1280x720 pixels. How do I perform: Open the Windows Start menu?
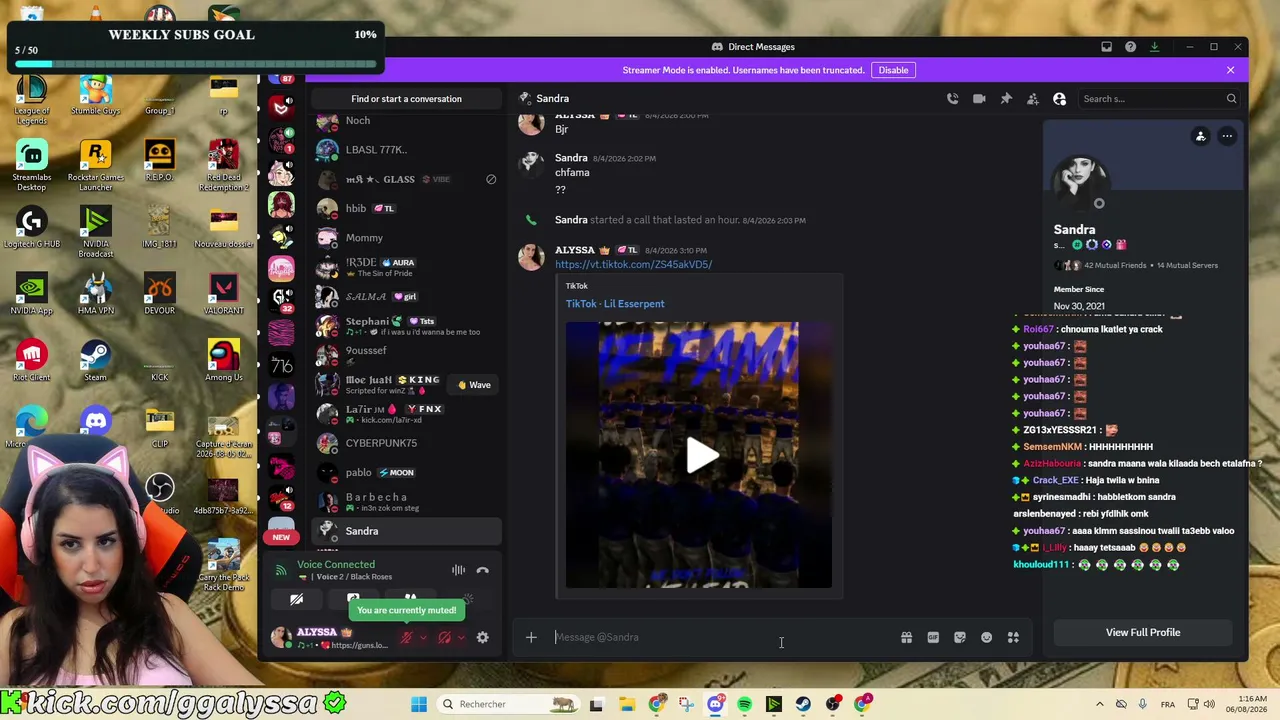click(x=419, y=704)
